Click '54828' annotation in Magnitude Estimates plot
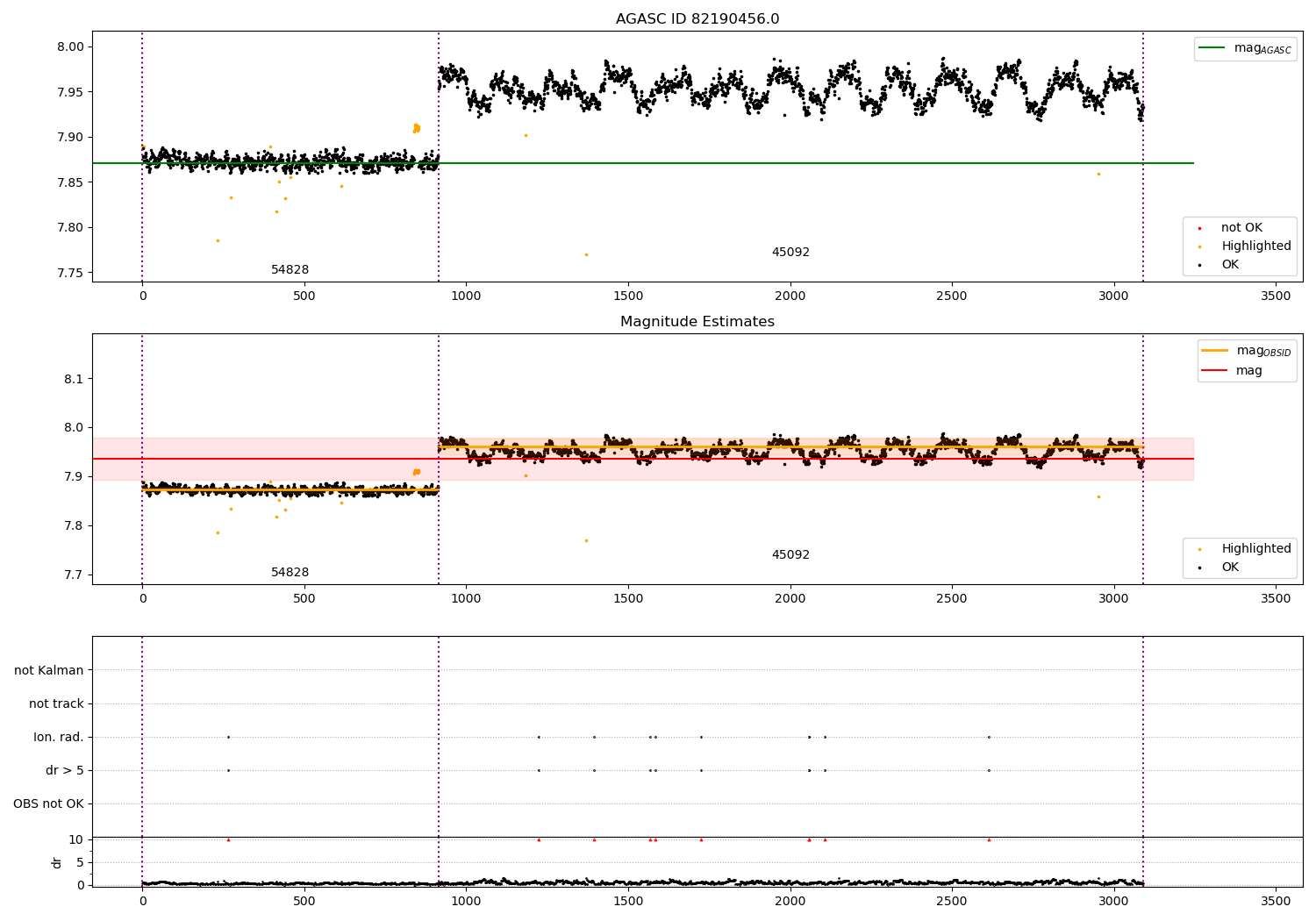This screenshot has width=1316, height=921. click(x=290, y=573)
